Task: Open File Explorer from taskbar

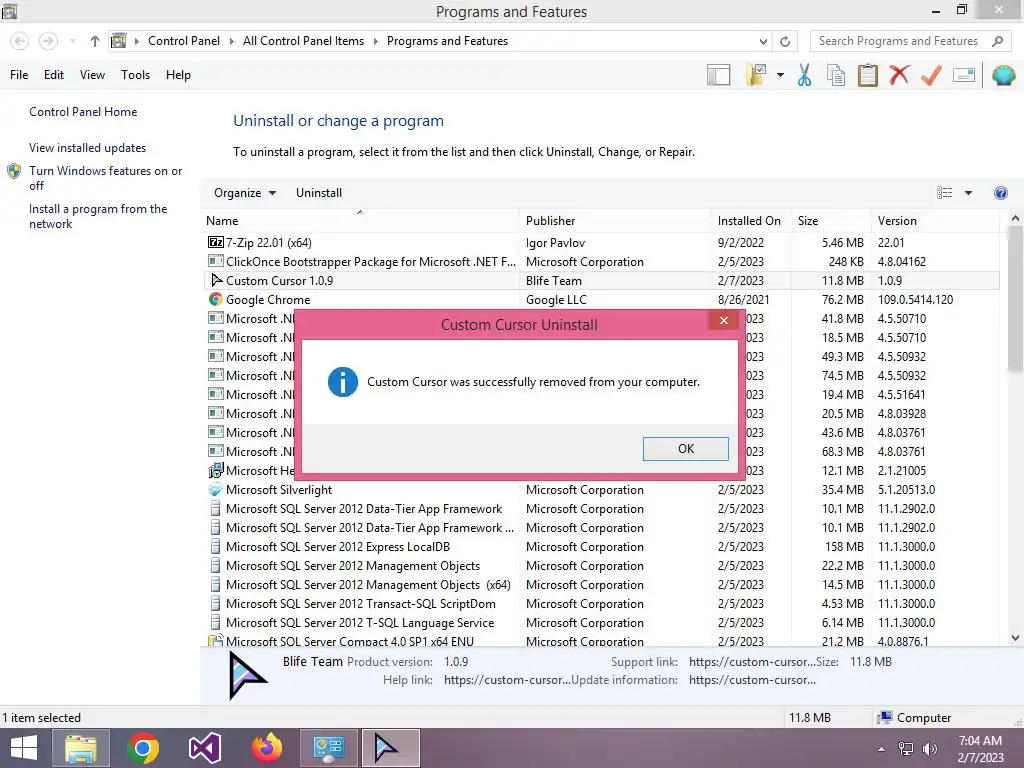Action: [81, 748]
